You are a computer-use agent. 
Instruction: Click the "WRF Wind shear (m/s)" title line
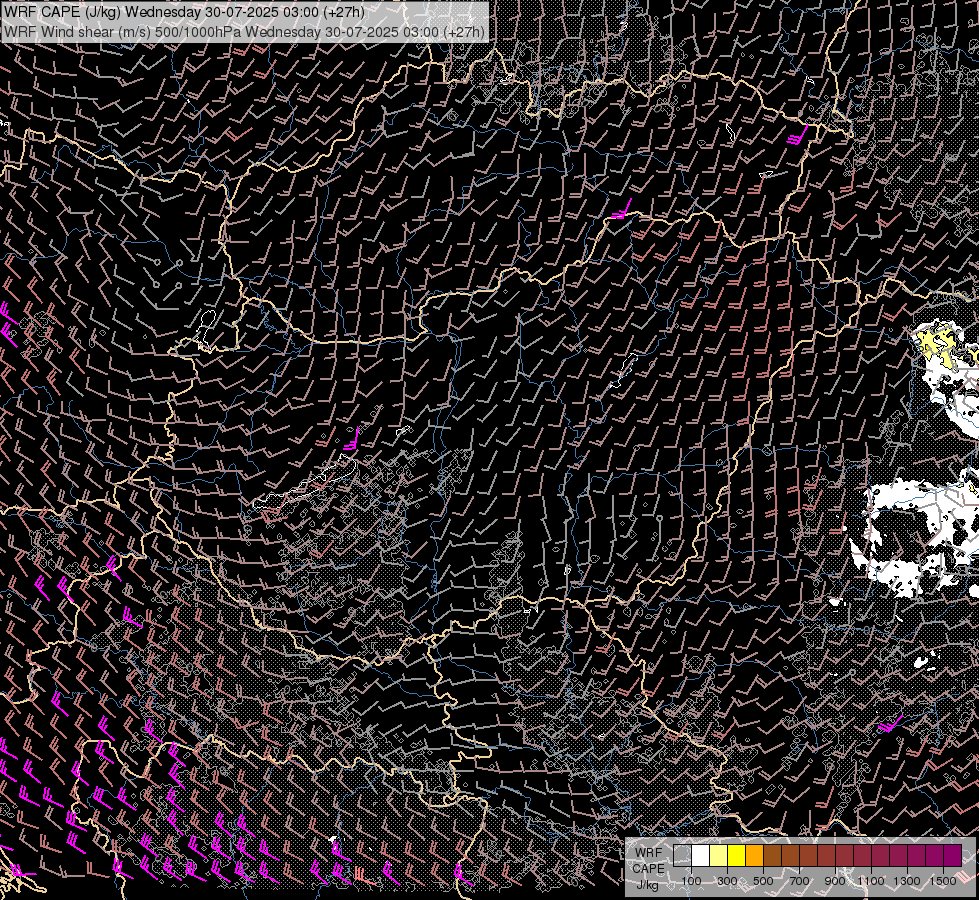(x=244, y=31)
